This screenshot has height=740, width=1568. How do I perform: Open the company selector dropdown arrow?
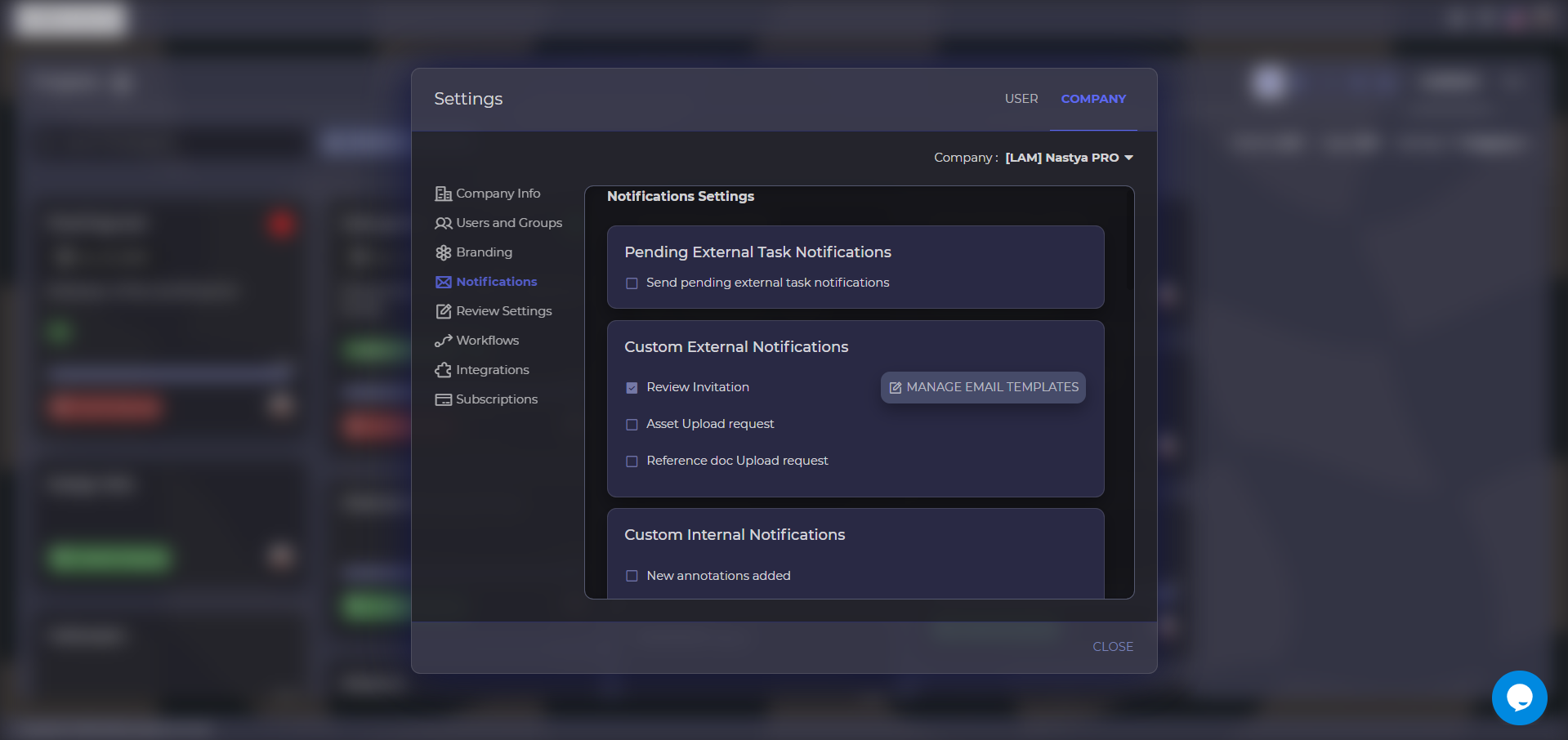pos(1128,158)
